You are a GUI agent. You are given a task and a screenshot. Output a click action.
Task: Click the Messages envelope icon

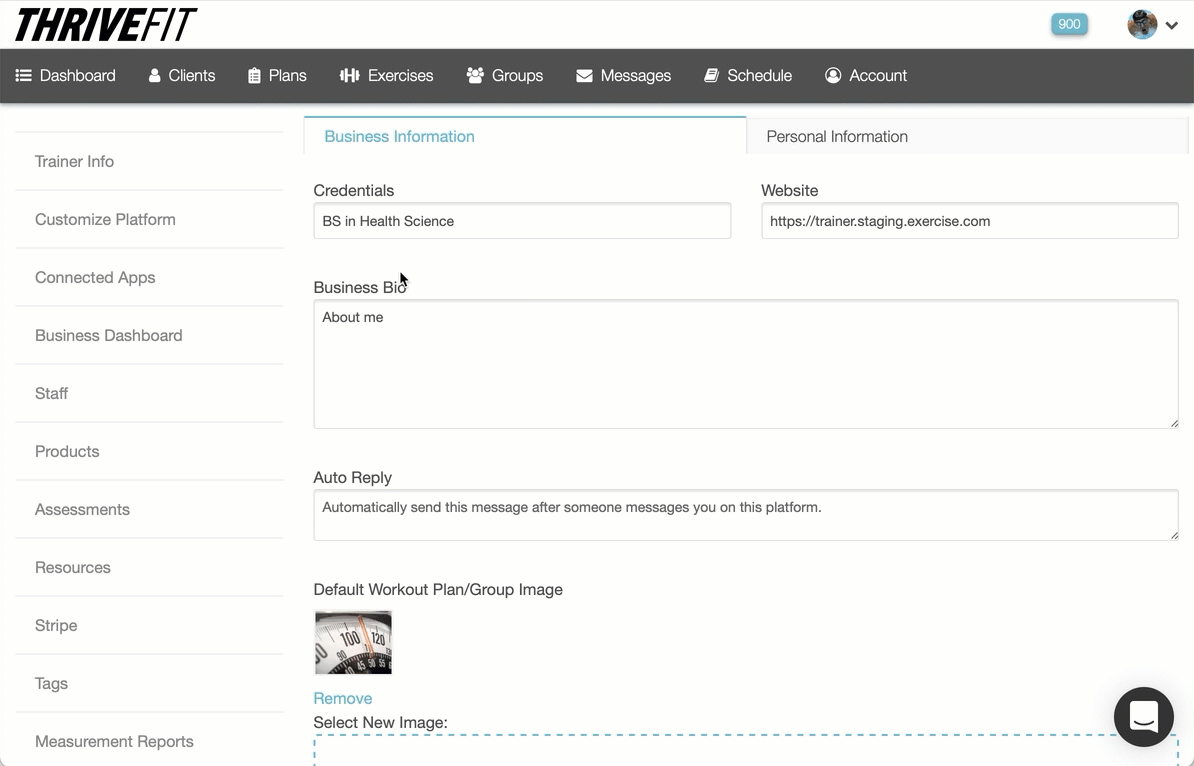(584, 76)
